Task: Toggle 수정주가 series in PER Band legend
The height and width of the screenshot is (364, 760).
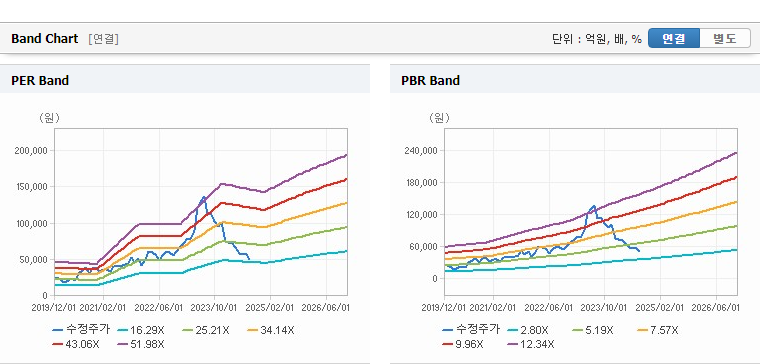Action: pyautogui.click(x=81, y=330)
